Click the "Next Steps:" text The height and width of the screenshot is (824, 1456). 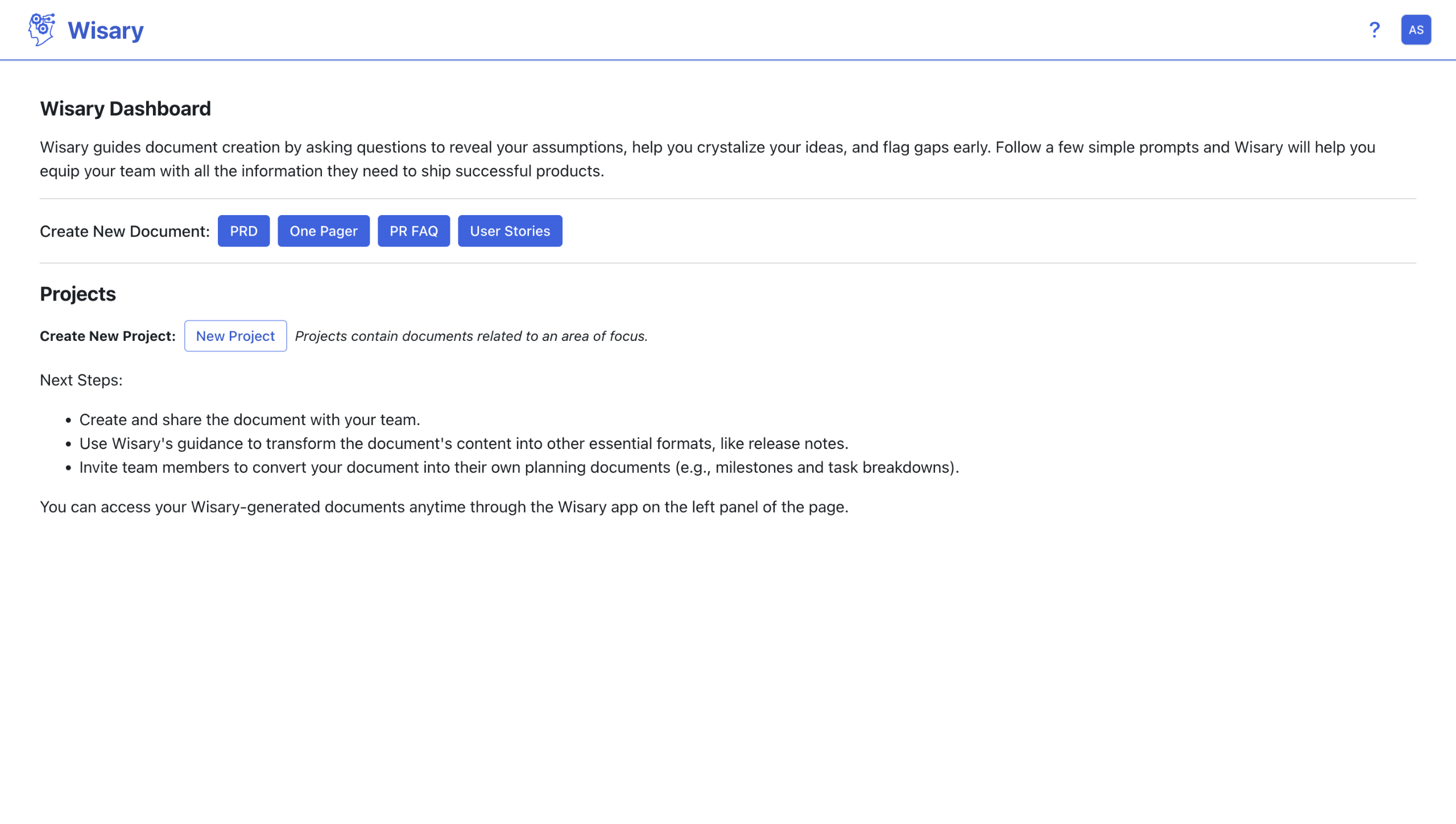(x=81, y=380)
